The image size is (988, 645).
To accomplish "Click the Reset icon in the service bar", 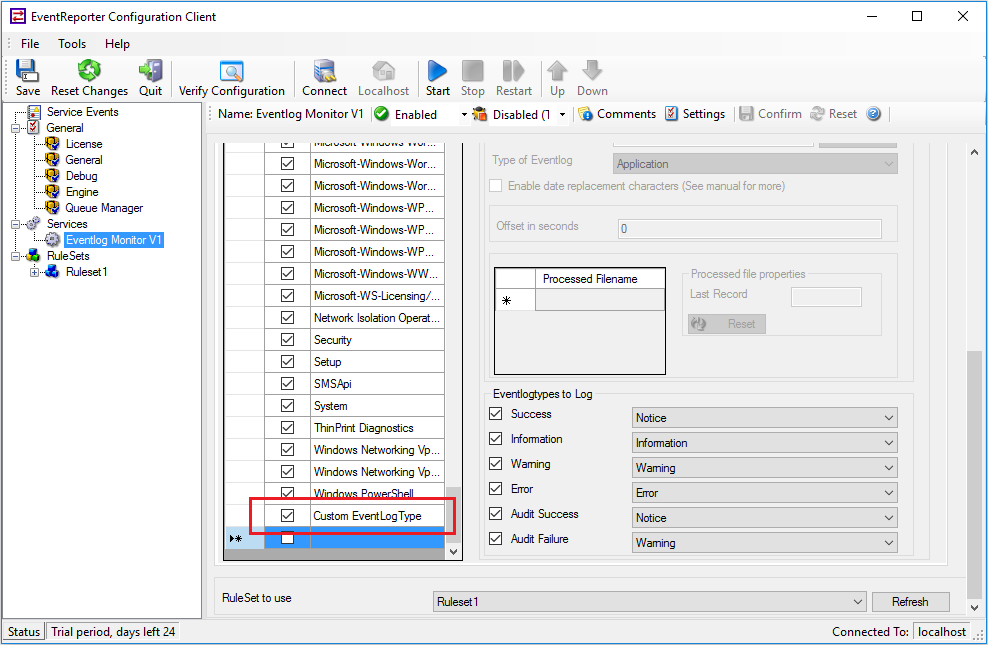I will 833,114.
